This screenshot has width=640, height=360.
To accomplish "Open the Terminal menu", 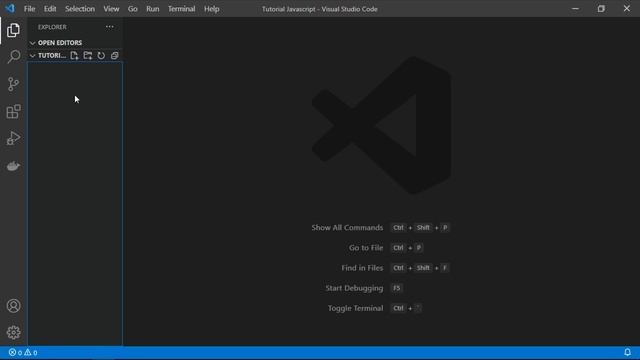I will pyautogui.click(x=182, y=9).
